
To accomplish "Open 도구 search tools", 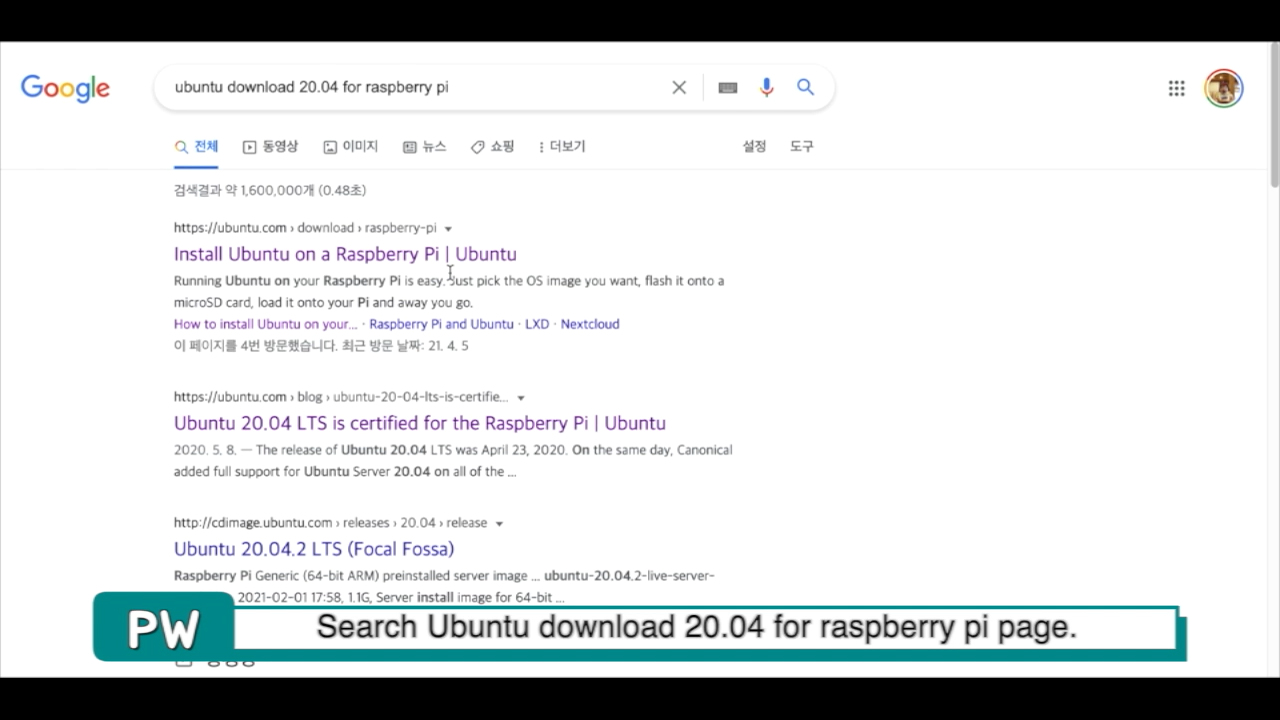I will (802, 147).
